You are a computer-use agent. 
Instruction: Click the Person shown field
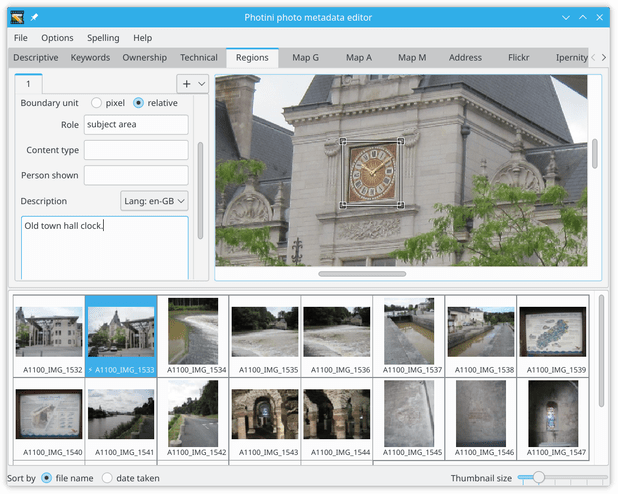point(136,175)
